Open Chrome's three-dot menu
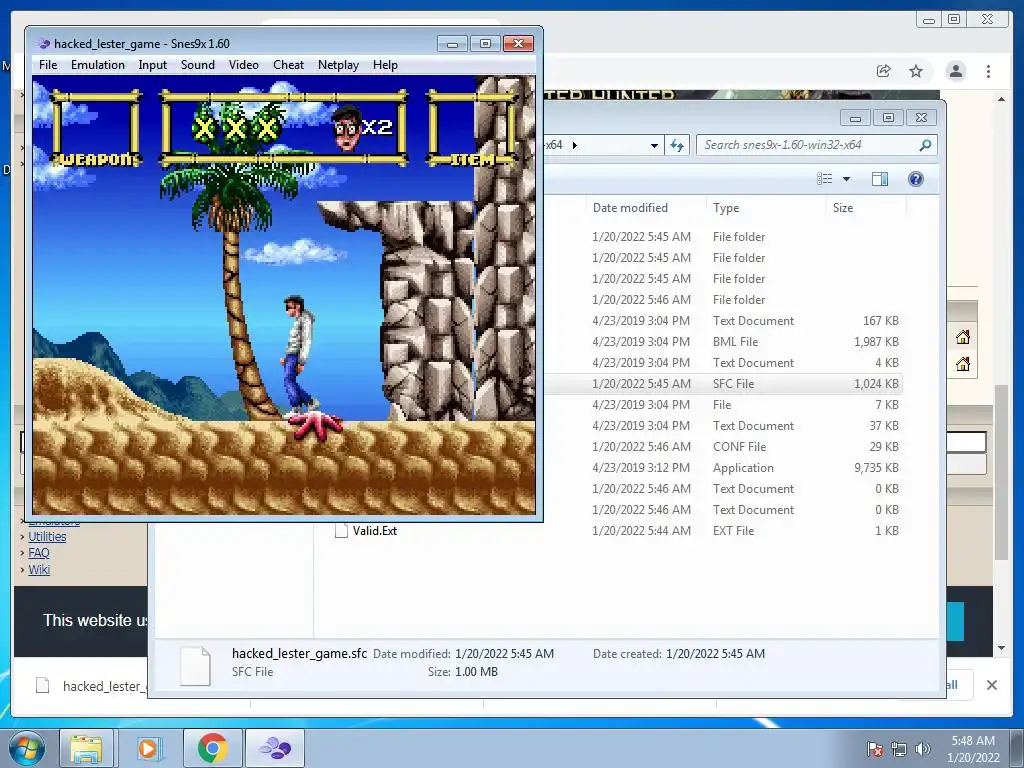Screen dimensions: 1024x768 coord(988,71)
